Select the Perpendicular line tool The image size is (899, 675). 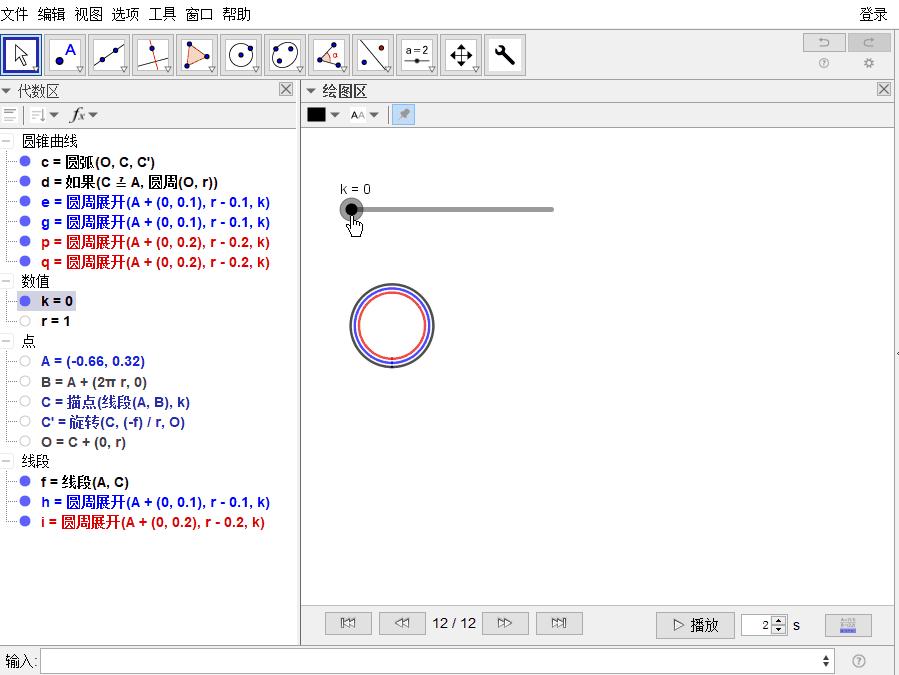[x=153, y=55]
